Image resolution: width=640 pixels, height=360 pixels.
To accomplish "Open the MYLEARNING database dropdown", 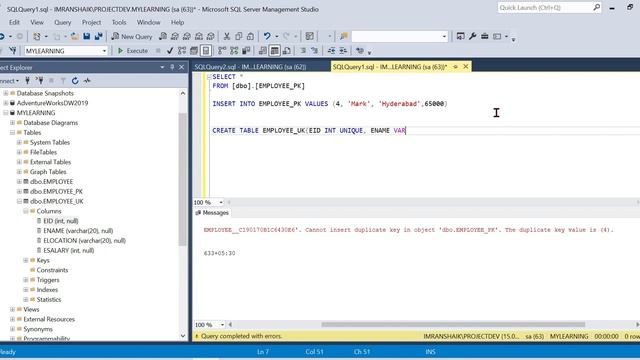I will (x=104, y=51).
